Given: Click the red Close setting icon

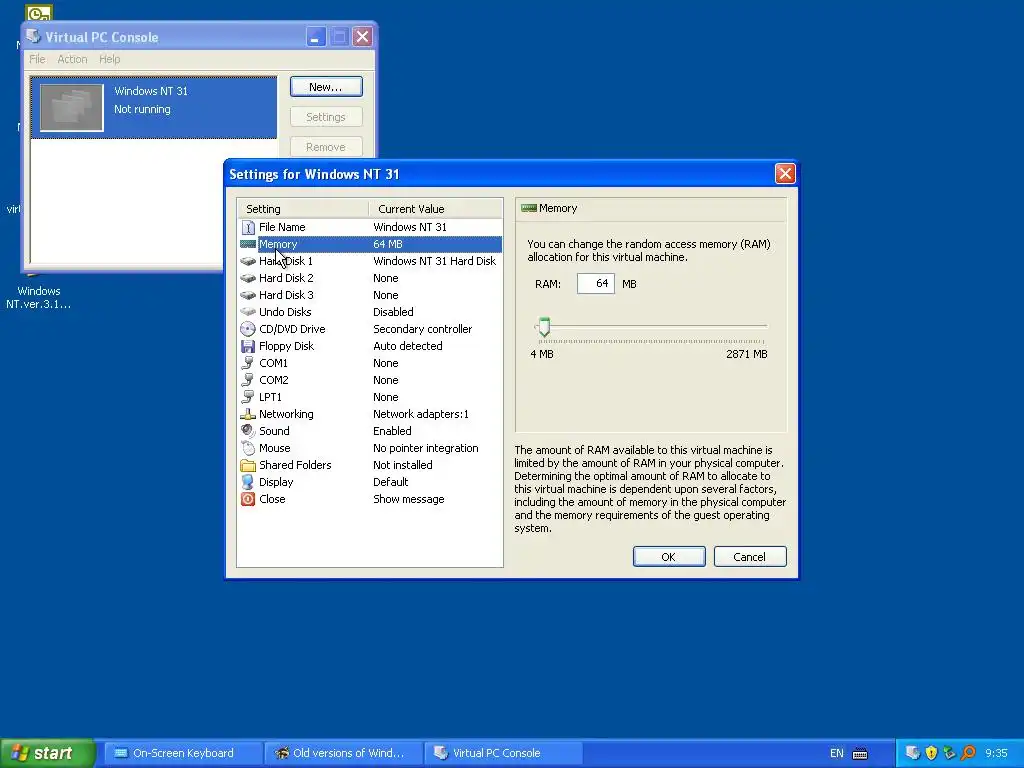Looking at the screenshot, I should pyautogui.click(x=248, y=499).
